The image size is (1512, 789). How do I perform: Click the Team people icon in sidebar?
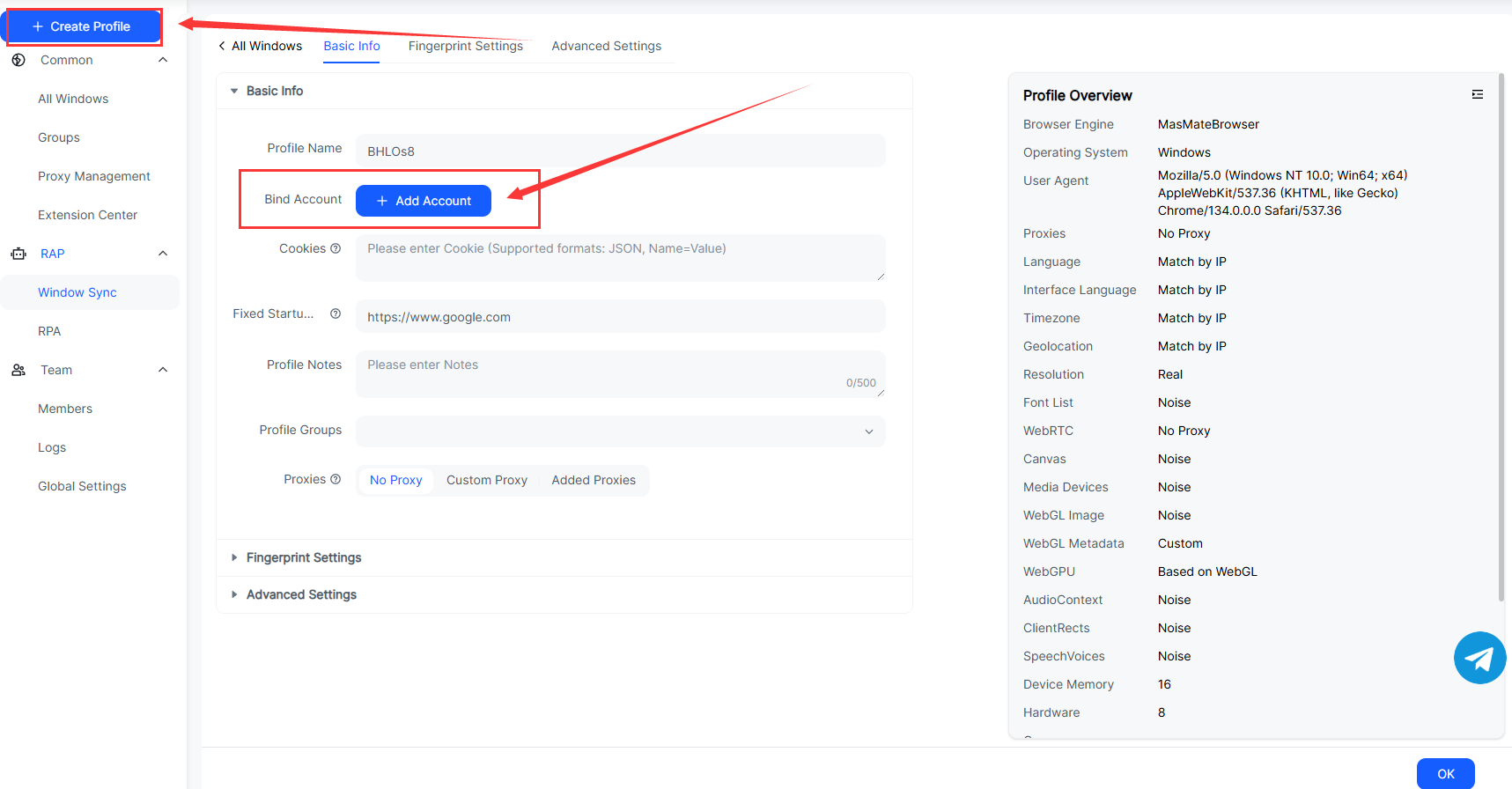(x=18, y=370)
